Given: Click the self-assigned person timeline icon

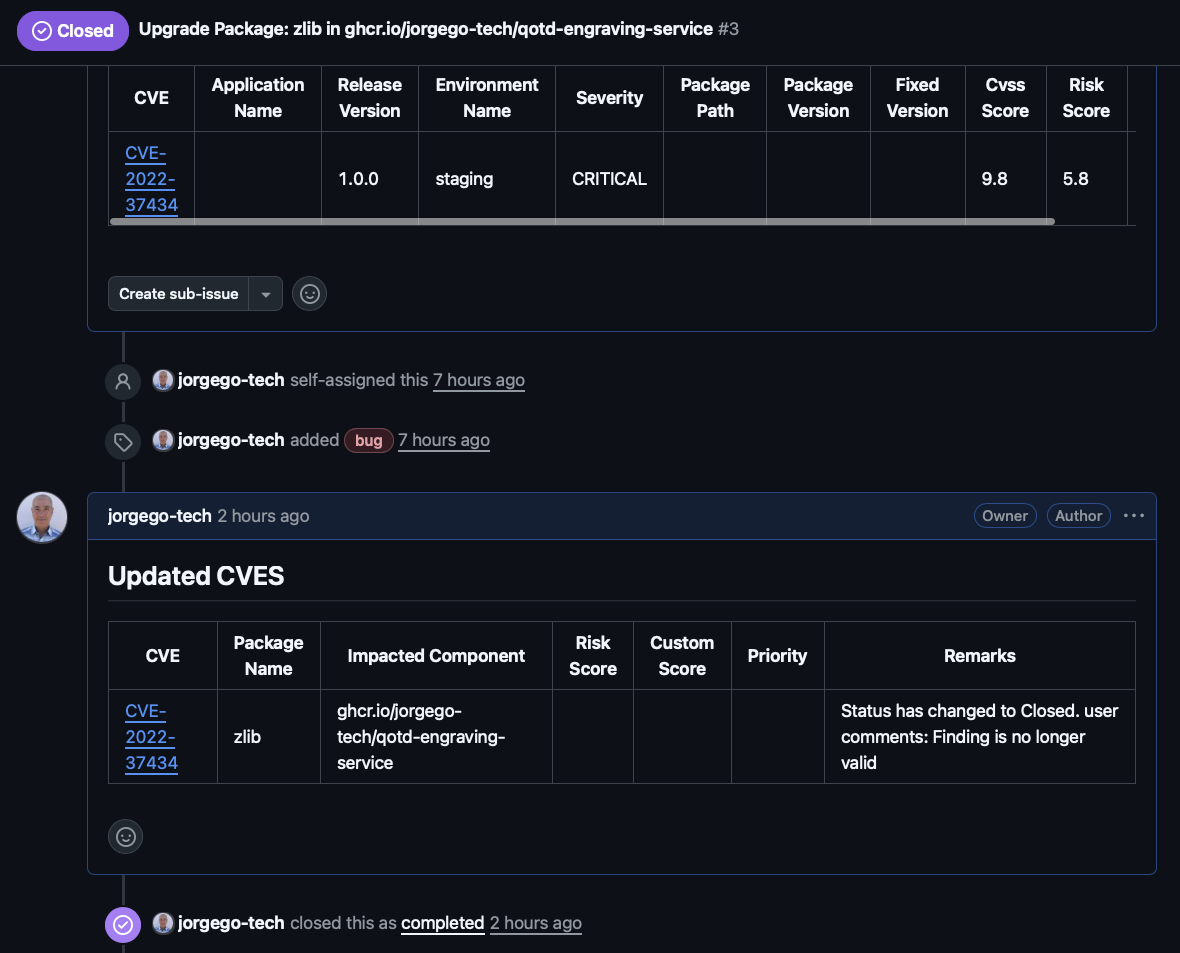Looking at the screenshot, I should [123, 381].
